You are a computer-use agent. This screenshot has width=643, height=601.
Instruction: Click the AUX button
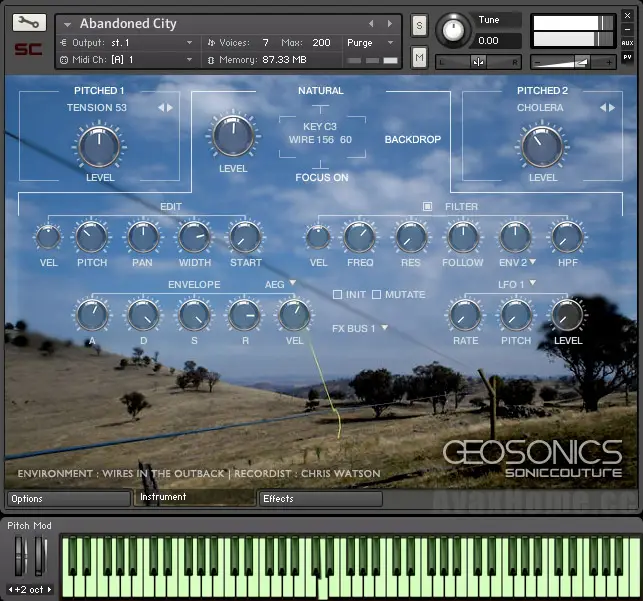click(627, 43)
